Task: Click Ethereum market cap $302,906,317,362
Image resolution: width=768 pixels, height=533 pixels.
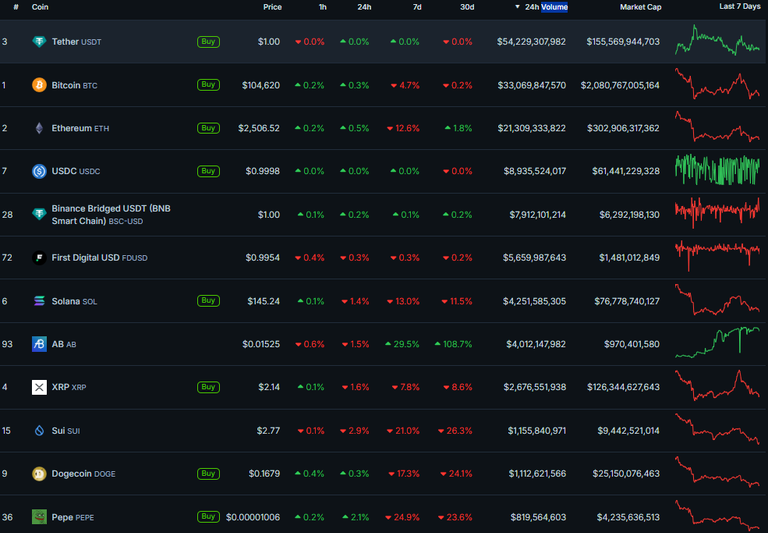Action: tap(623, 128)
